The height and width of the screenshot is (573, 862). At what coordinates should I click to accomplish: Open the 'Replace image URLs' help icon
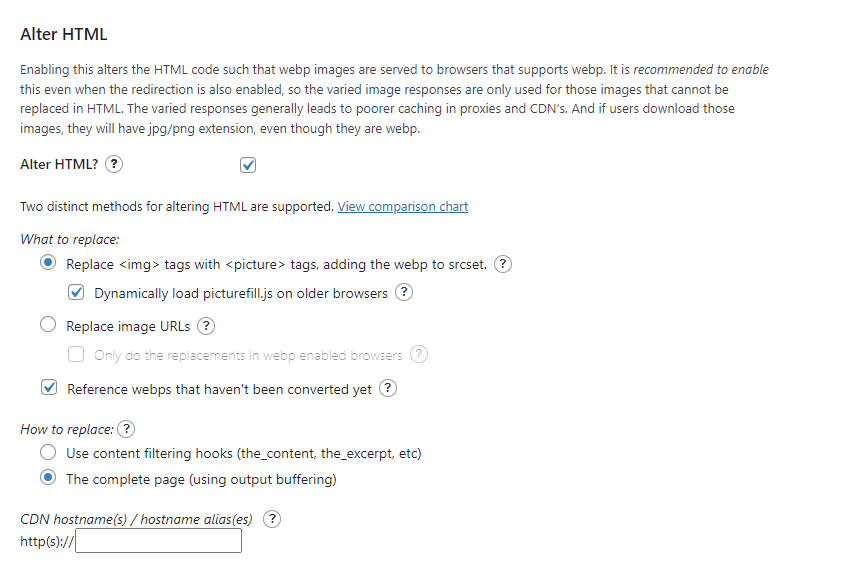pos(206,326)
